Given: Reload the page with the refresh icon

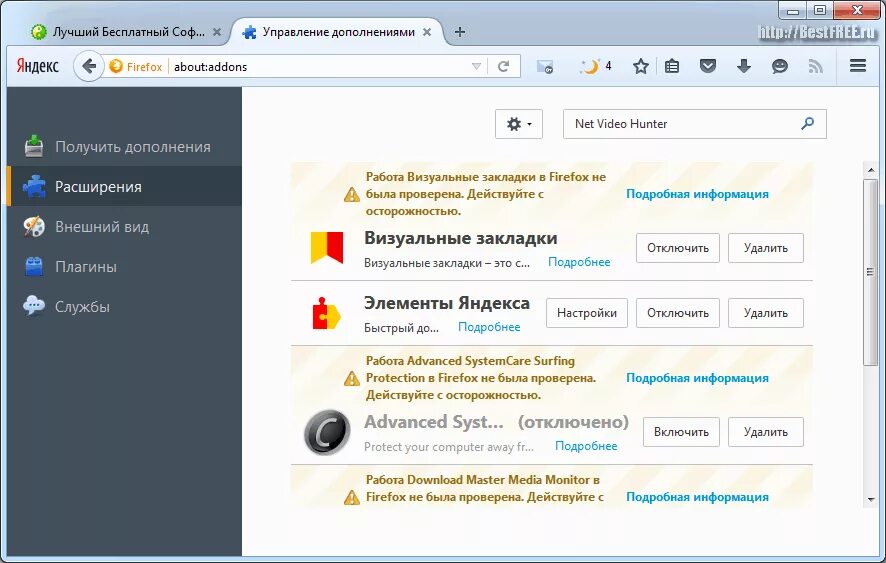Looking at the screenshot, I should pos(503,67).
